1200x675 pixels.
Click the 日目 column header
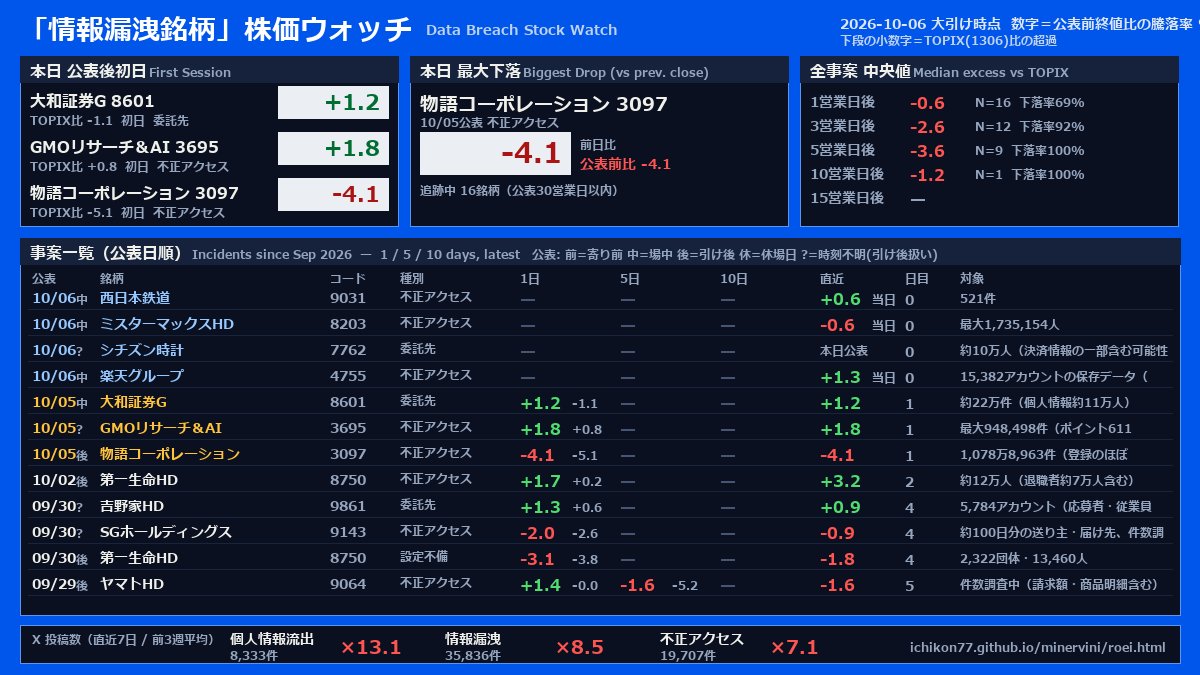pos(917,278)
